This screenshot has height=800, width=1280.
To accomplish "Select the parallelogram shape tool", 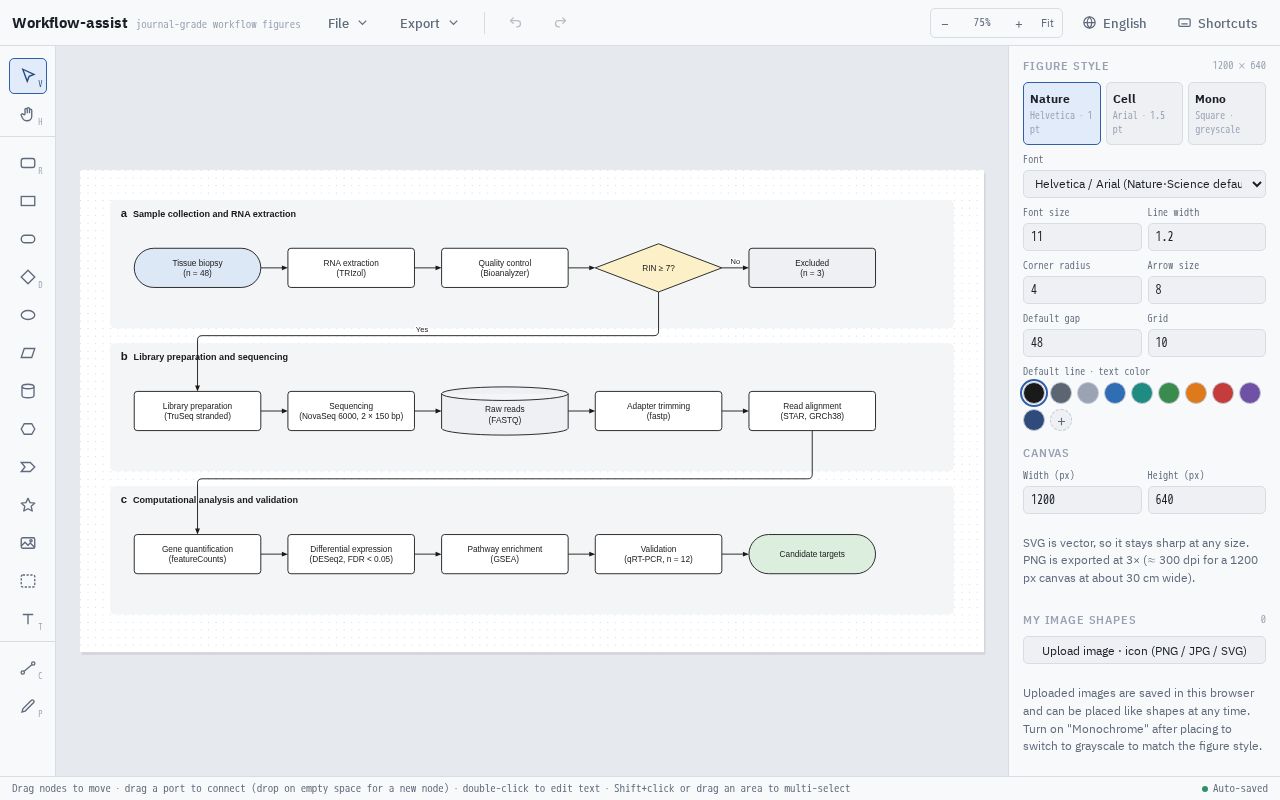I will tap(28, 353).
